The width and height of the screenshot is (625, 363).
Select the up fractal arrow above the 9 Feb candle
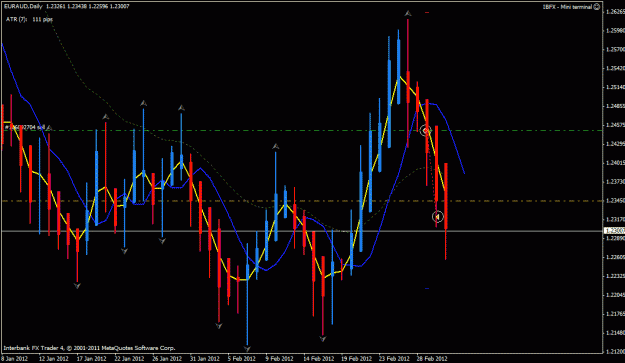click(275, 147)
